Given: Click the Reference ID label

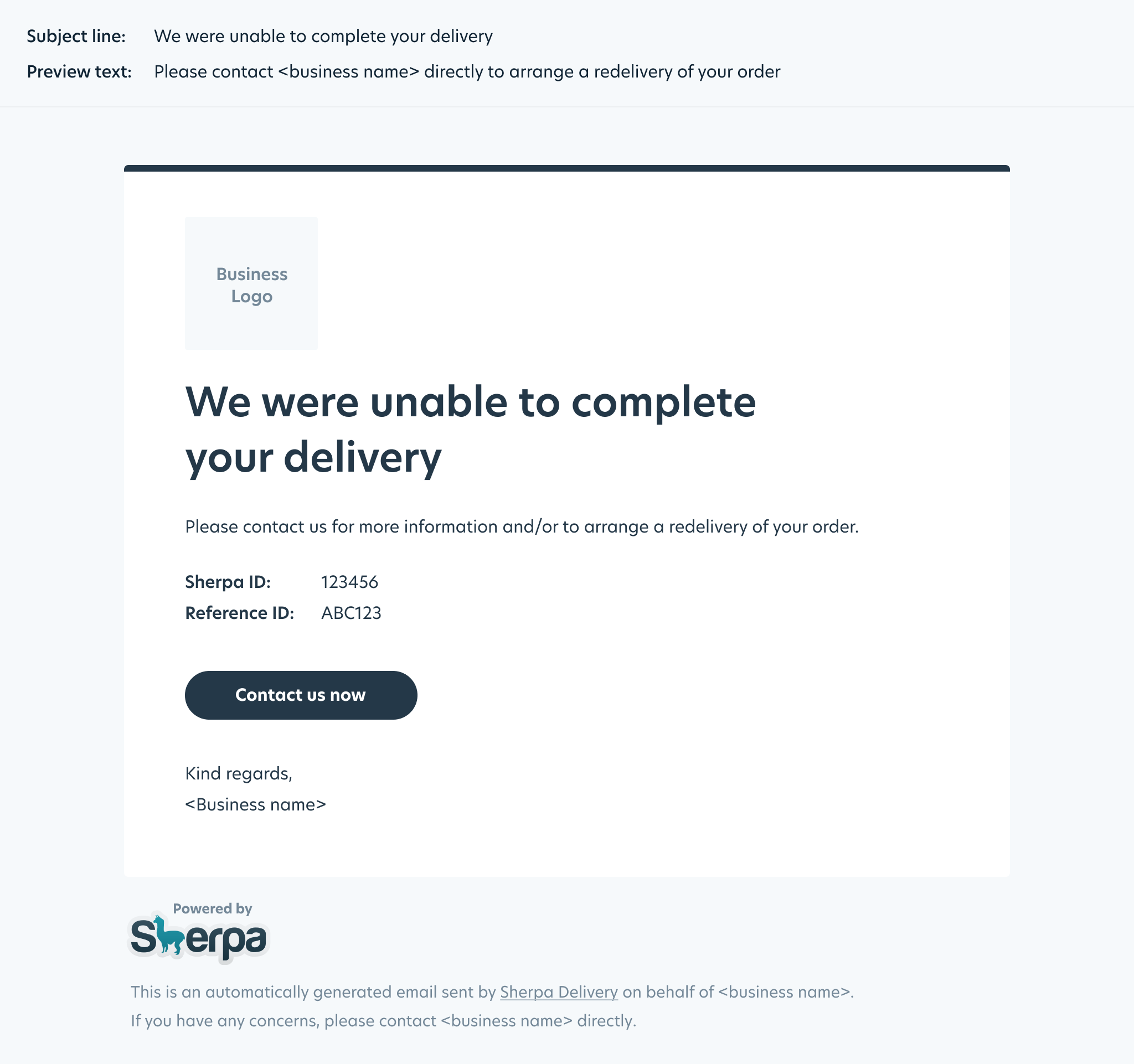Looking at the screenshot, I should click(240, 613).
